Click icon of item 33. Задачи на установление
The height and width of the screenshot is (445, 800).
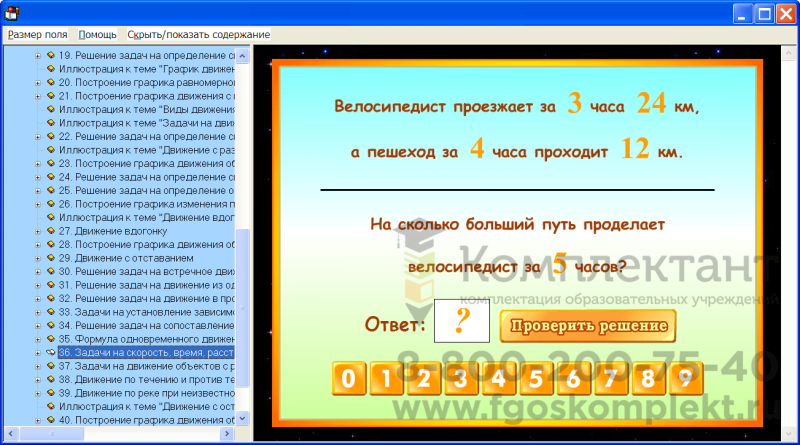(51, 312)
